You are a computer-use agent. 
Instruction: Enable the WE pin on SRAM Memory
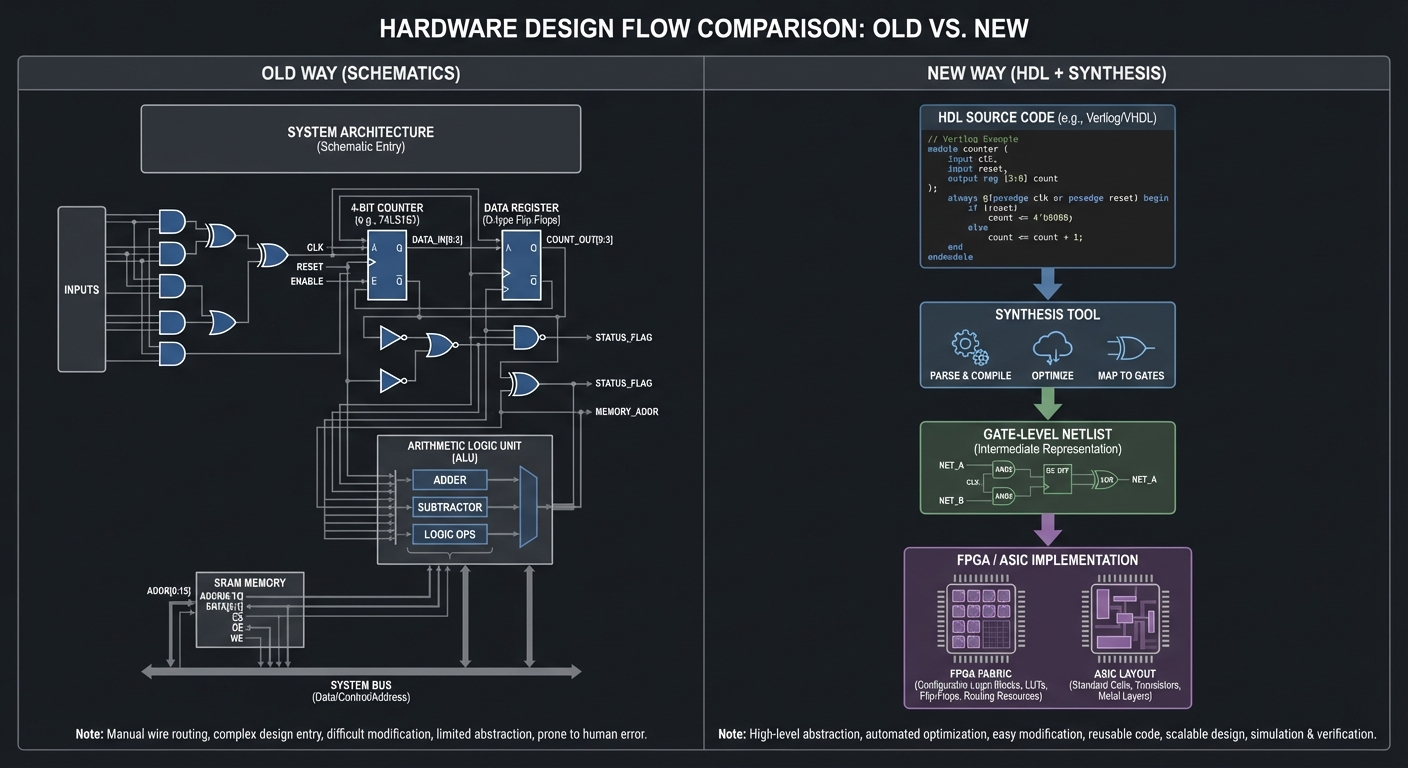click(x=237, y=637)
